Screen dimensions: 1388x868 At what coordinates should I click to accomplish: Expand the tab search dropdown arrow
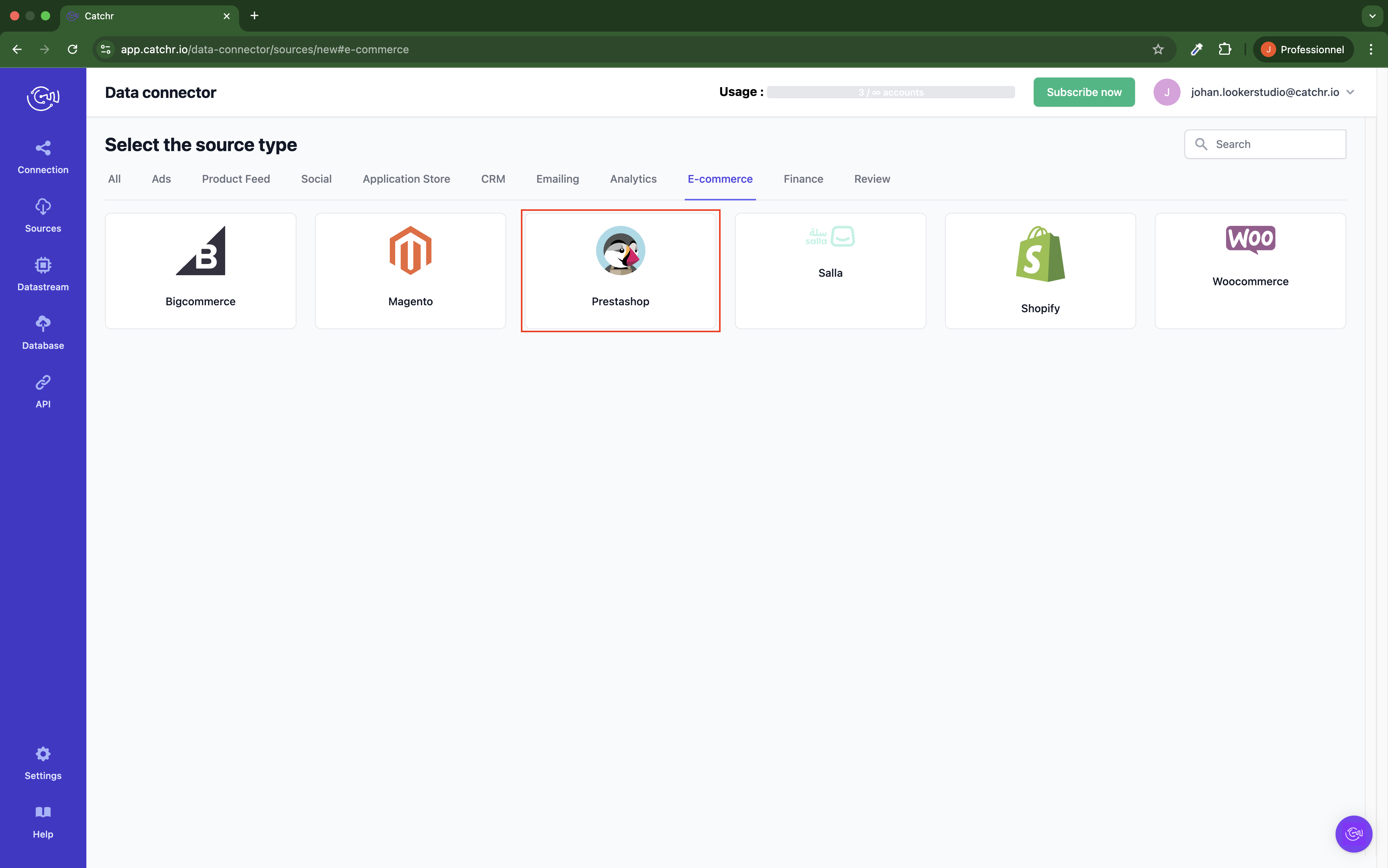(x=1372, y=16)
